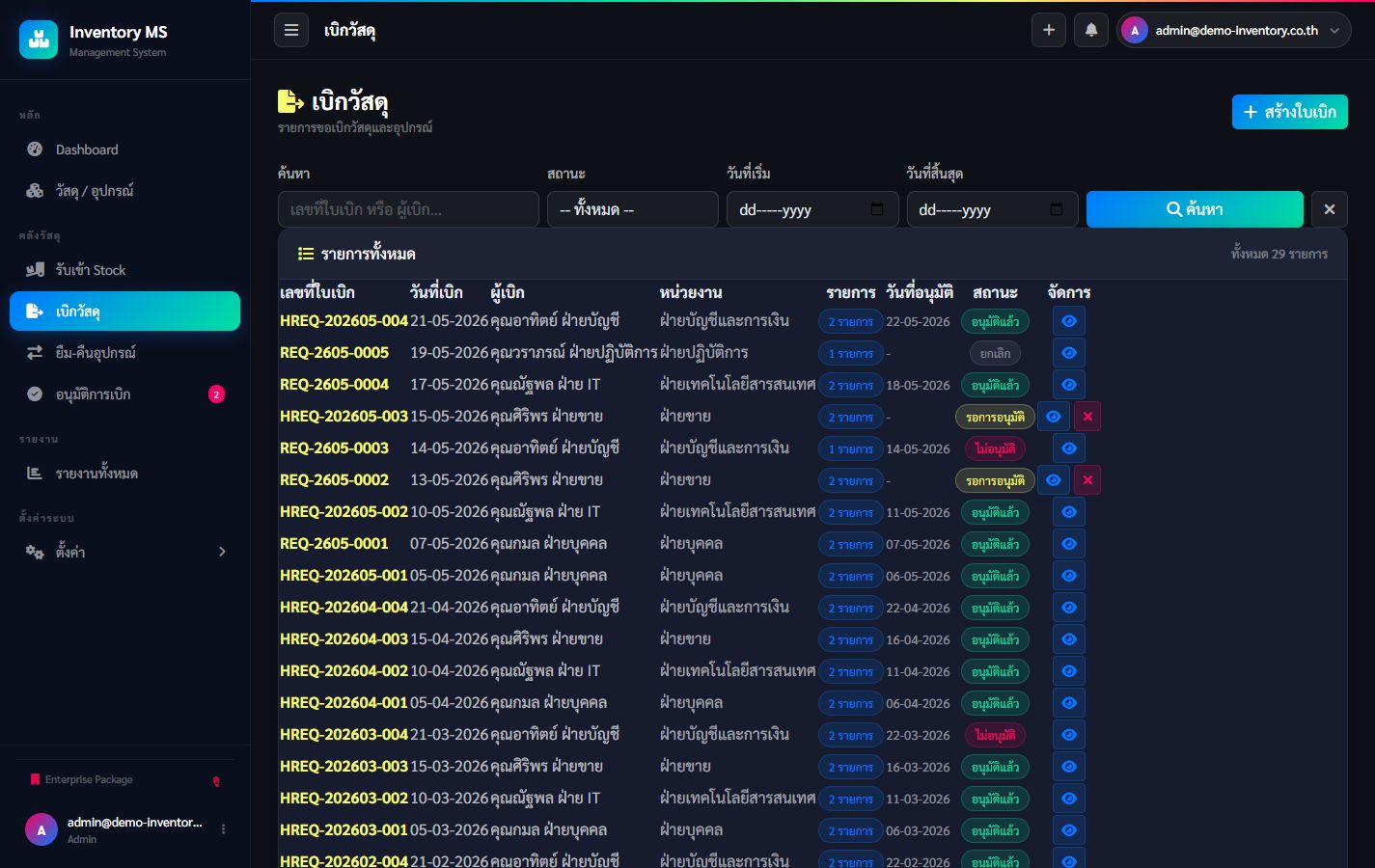
Task: View REQ-2605-0005 details via eye icon
Action: 1069,353
